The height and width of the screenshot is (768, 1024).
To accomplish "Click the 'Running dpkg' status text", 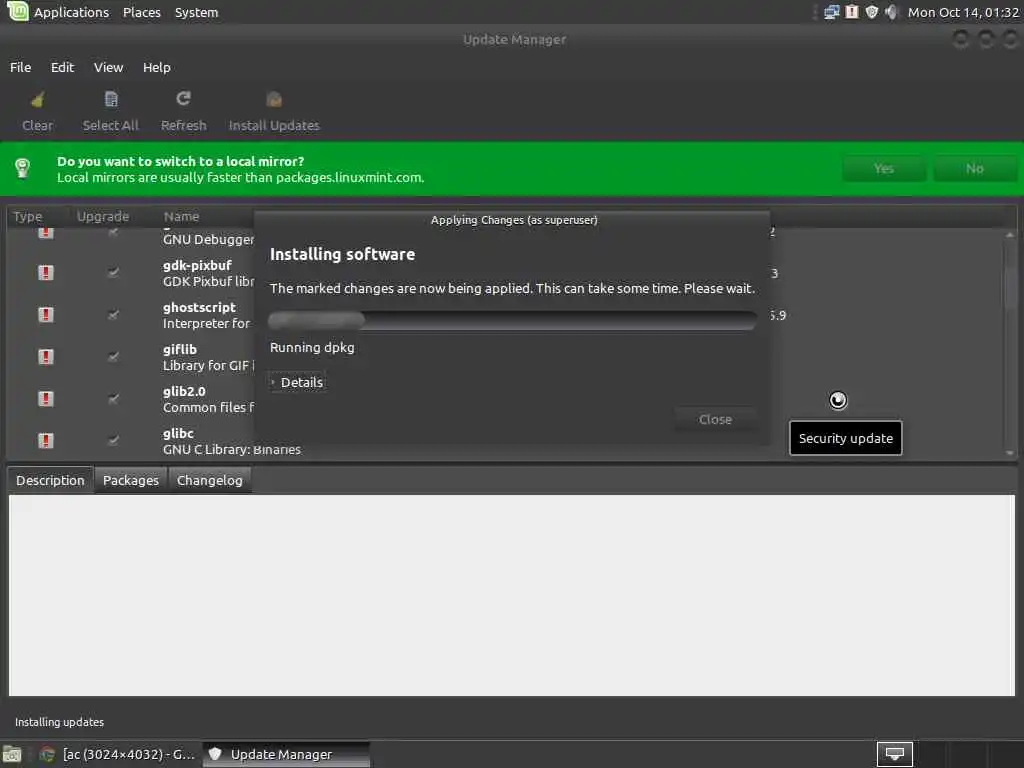I will click(312, 347).
